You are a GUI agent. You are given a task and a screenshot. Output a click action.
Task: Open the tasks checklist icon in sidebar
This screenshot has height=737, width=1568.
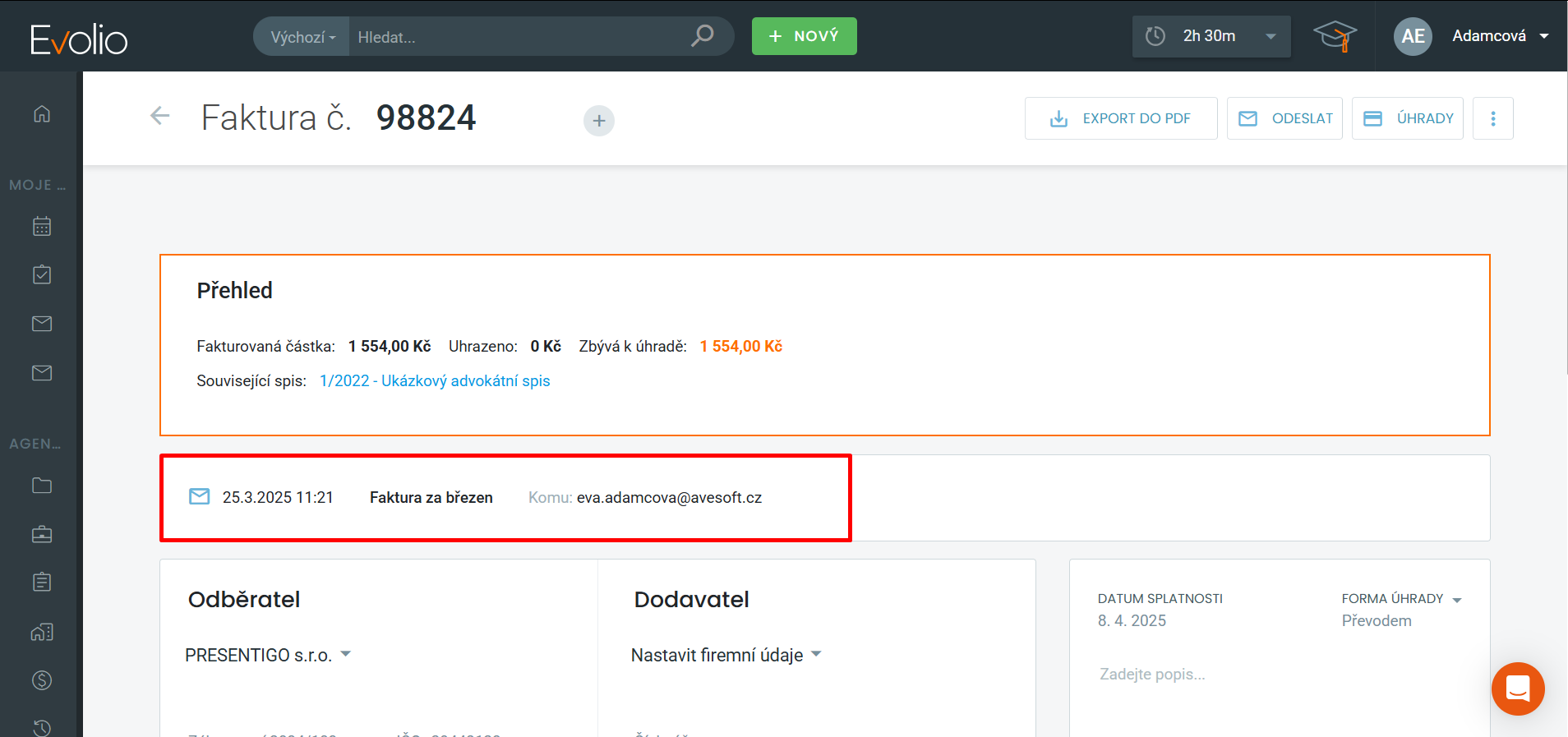42,274
